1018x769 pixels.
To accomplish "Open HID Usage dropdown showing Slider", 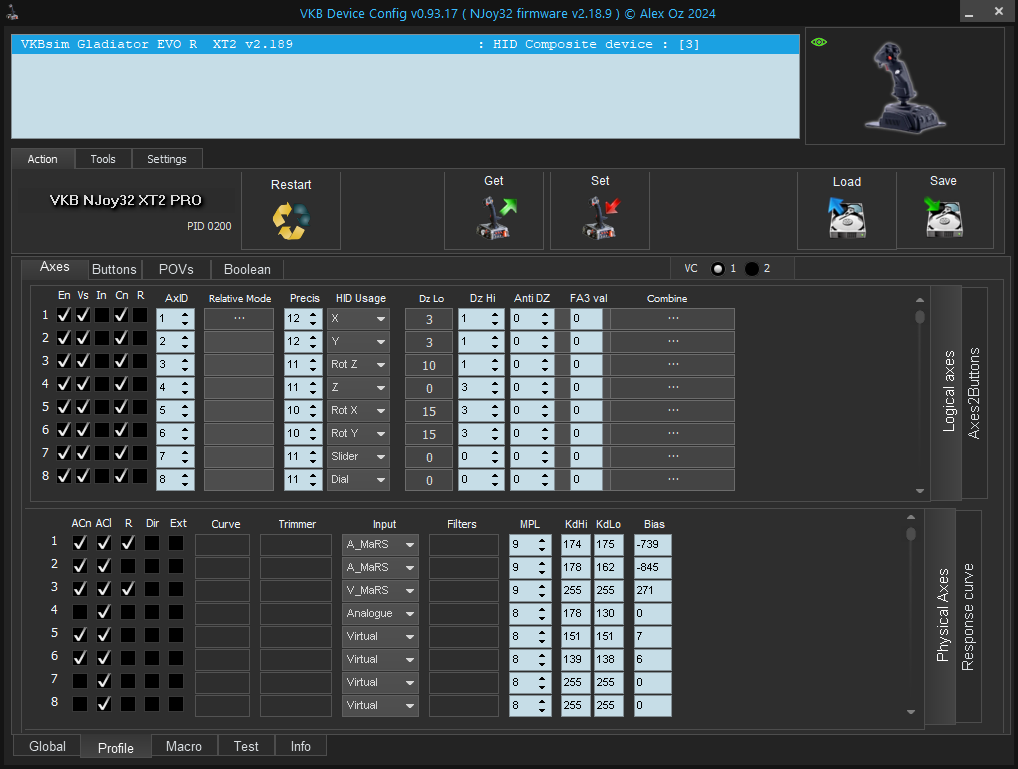I will click(358, 457).
